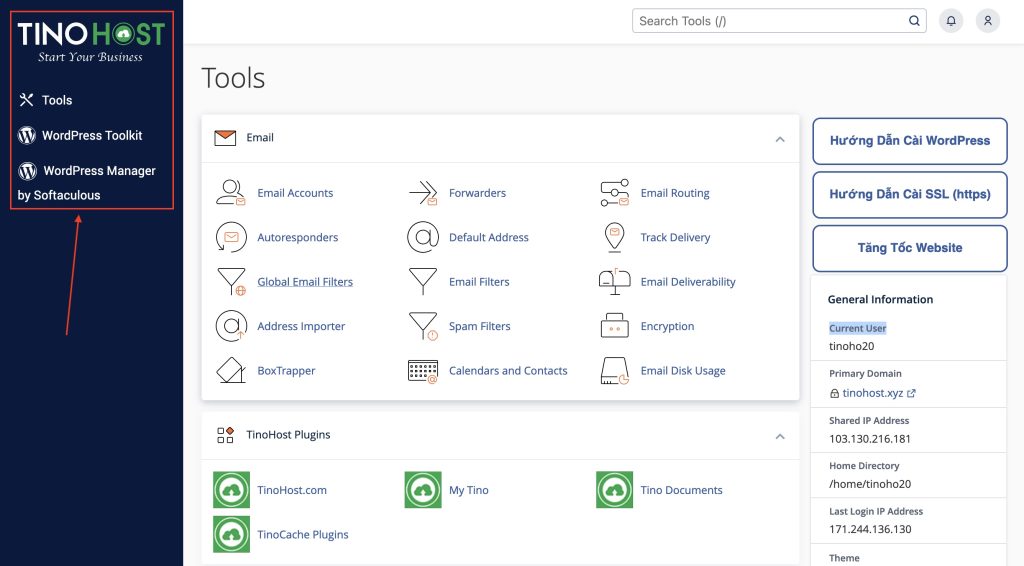1024x566 pixels.
Task: Click the current user tinoho20
Action: 852,346
